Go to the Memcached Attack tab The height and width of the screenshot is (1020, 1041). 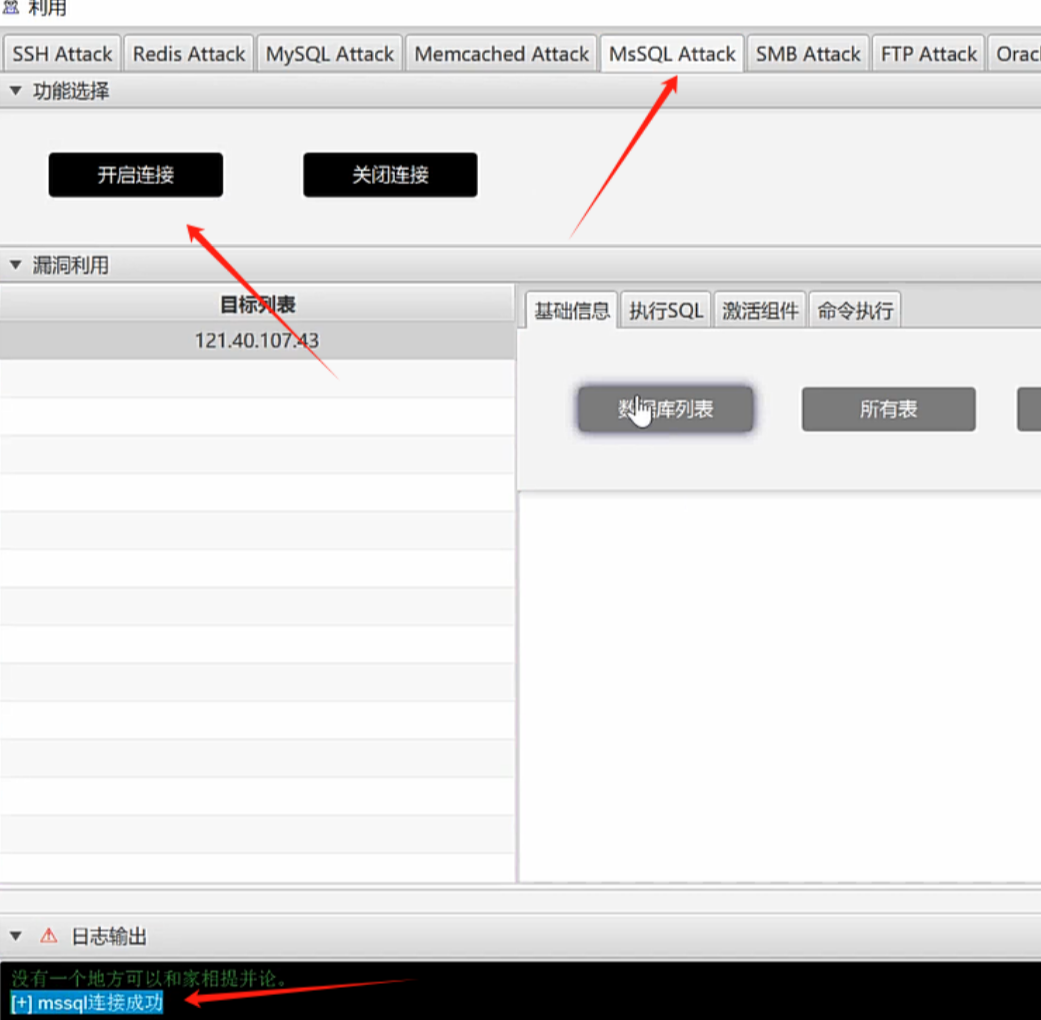click(x=501, y=54)
